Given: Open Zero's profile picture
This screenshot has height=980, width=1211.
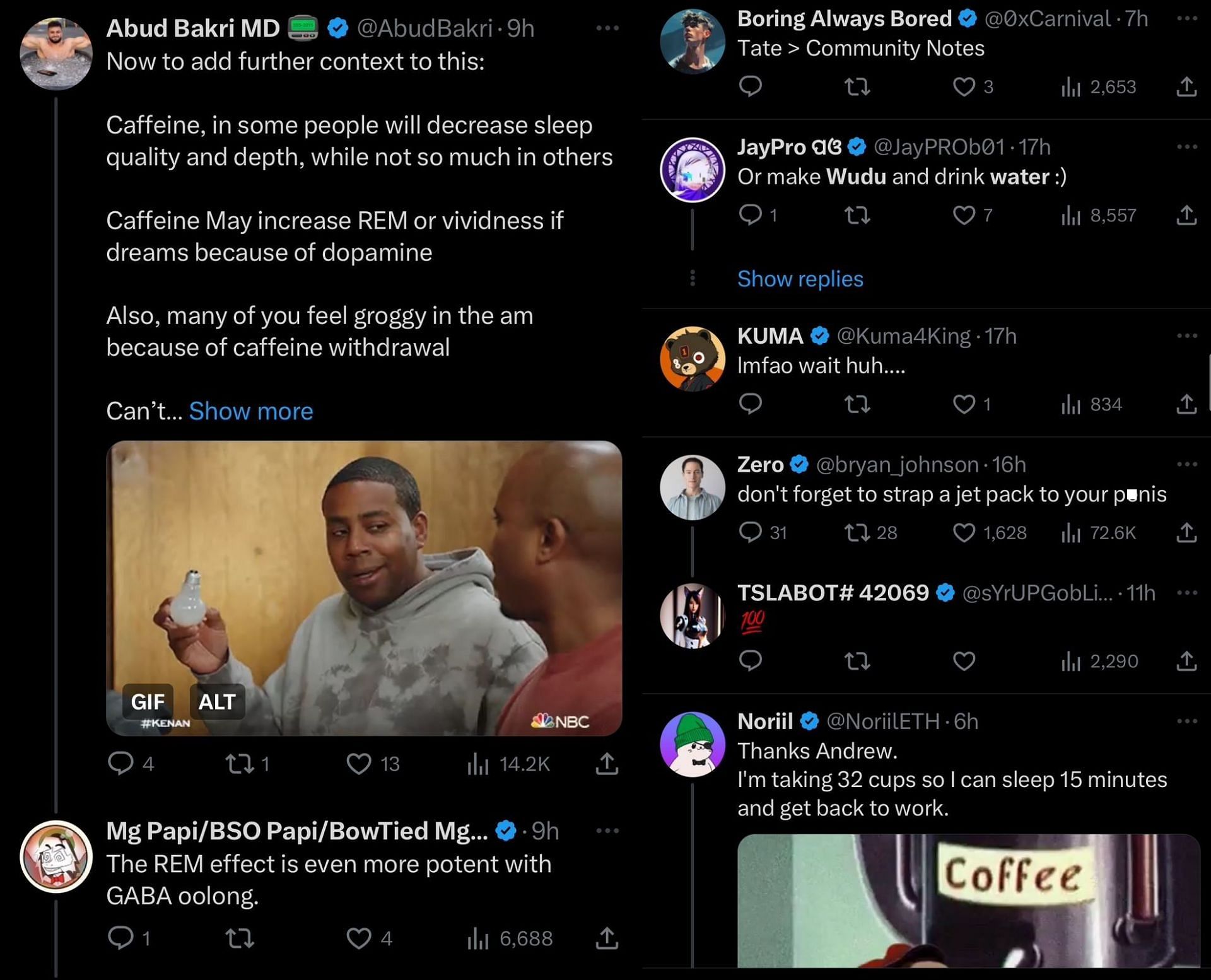Looking at the screenshot, I should click(x=692, y=487).
